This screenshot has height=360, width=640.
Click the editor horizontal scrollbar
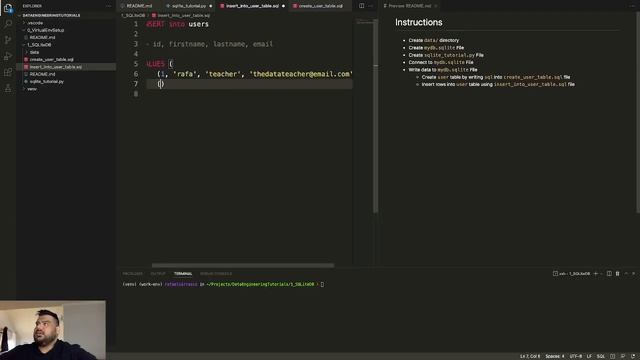click(243, 265)
